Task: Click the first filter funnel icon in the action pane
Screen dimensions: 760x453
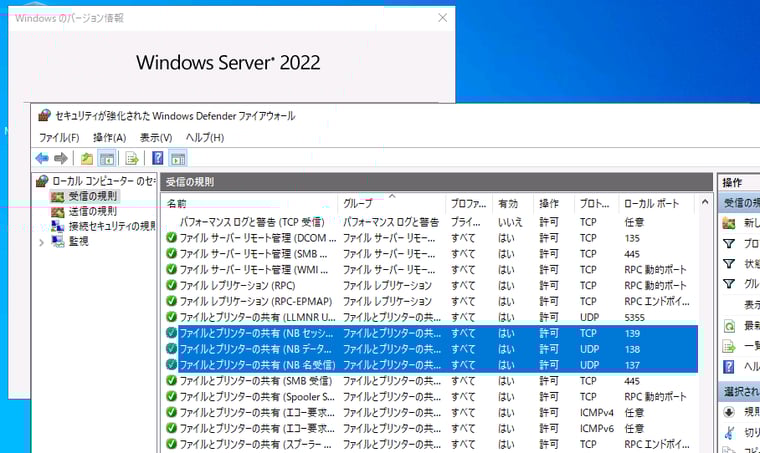Action: point(728,243)
